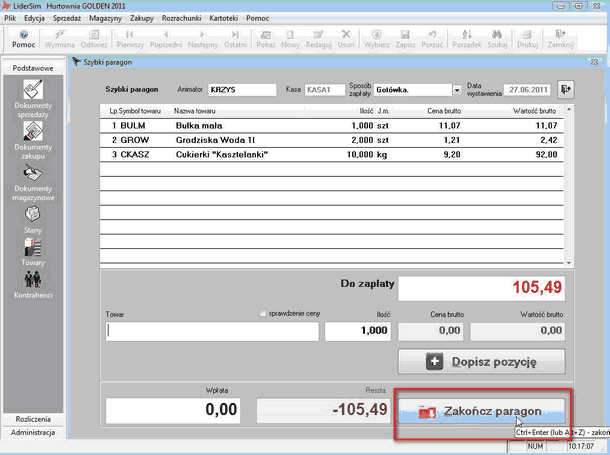Click the Dopisz pozycję button

[482, 362]
